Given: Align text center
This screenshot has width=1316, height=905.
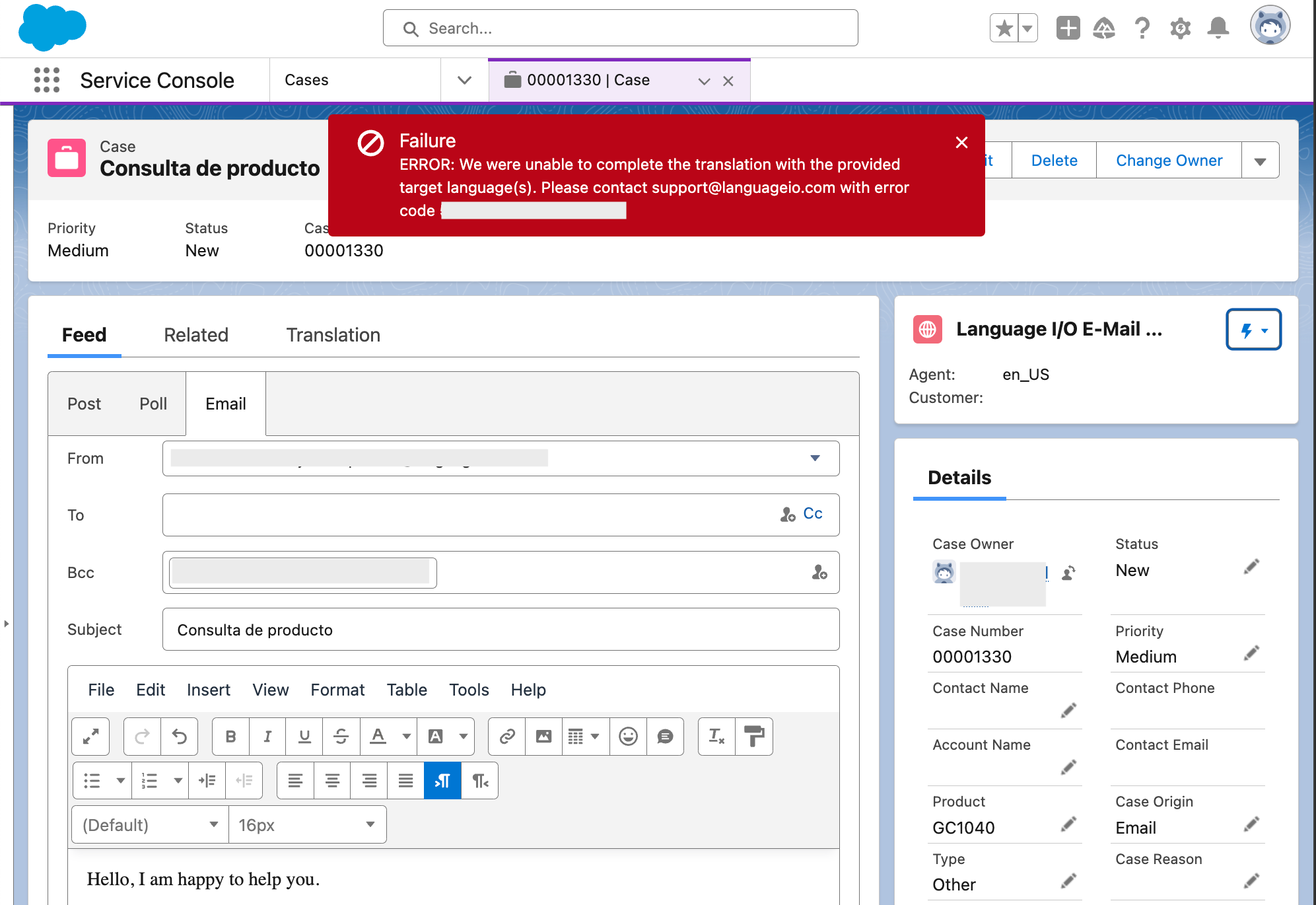Looking at the screenshot, I should tap(332, 781).
